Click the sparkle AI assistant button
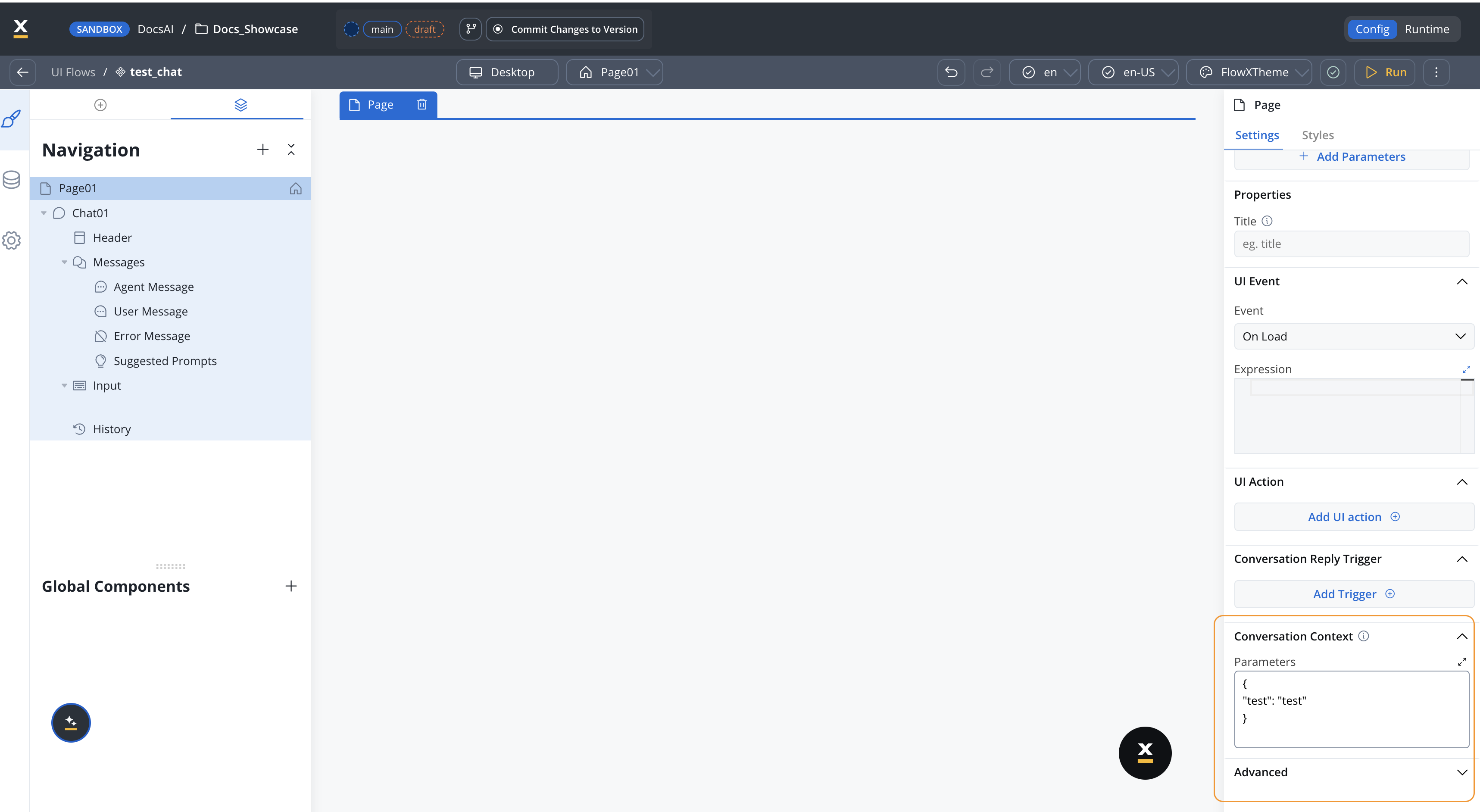Viewport: 1480px width, 812px height. click(71, 722)
